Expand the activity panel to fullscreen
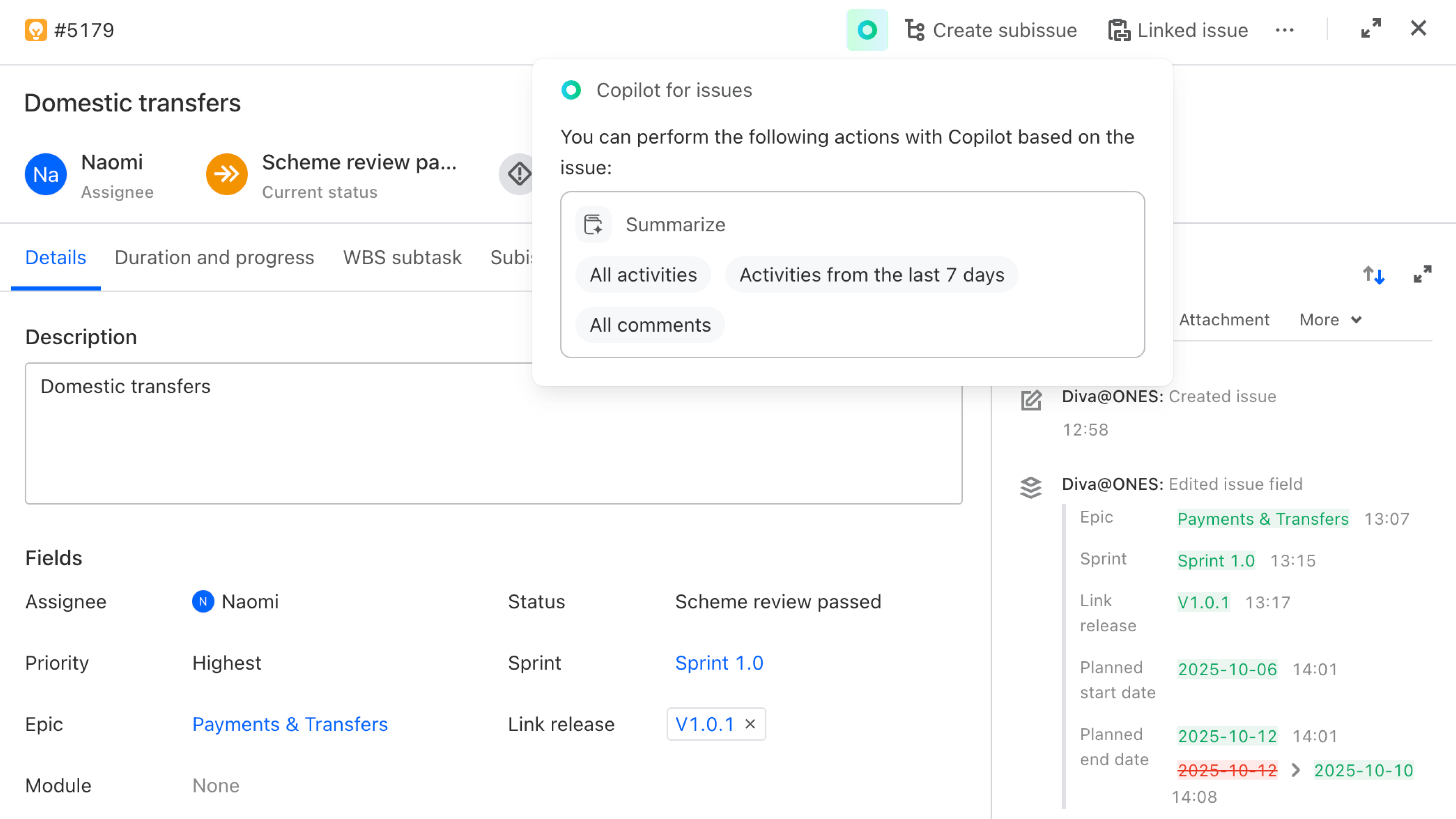Screen dimensions: 1456x819 pos(1423,275)
